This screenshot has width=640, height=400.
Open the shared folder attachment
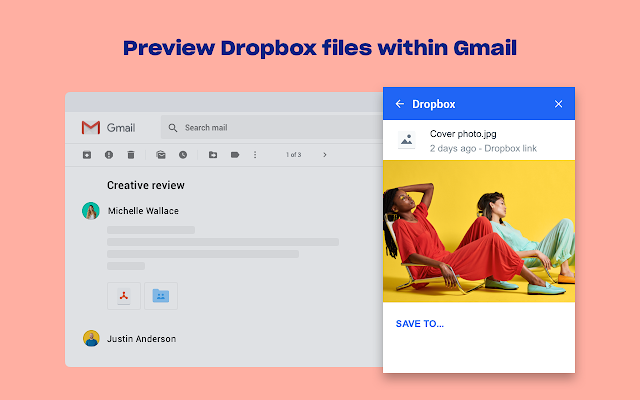tap(161, 296)
